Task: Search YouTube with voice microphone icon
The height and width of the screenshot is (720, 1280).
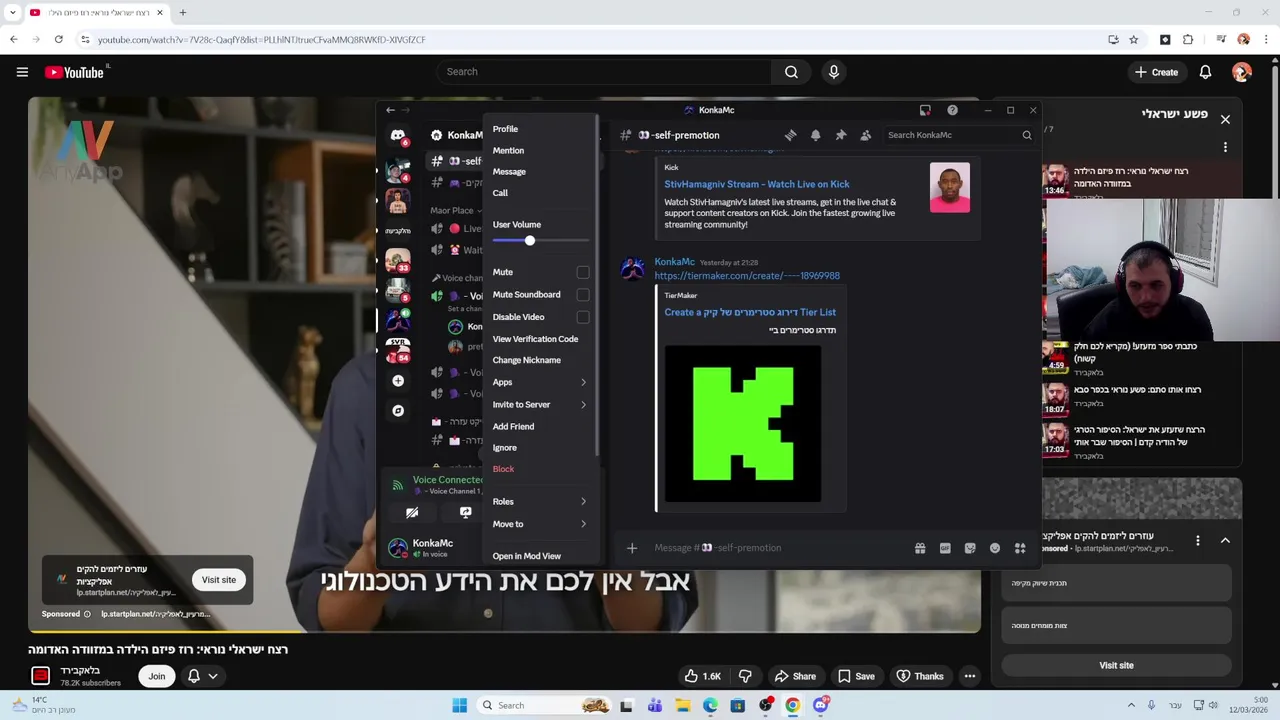Action: tap(833, 72)
